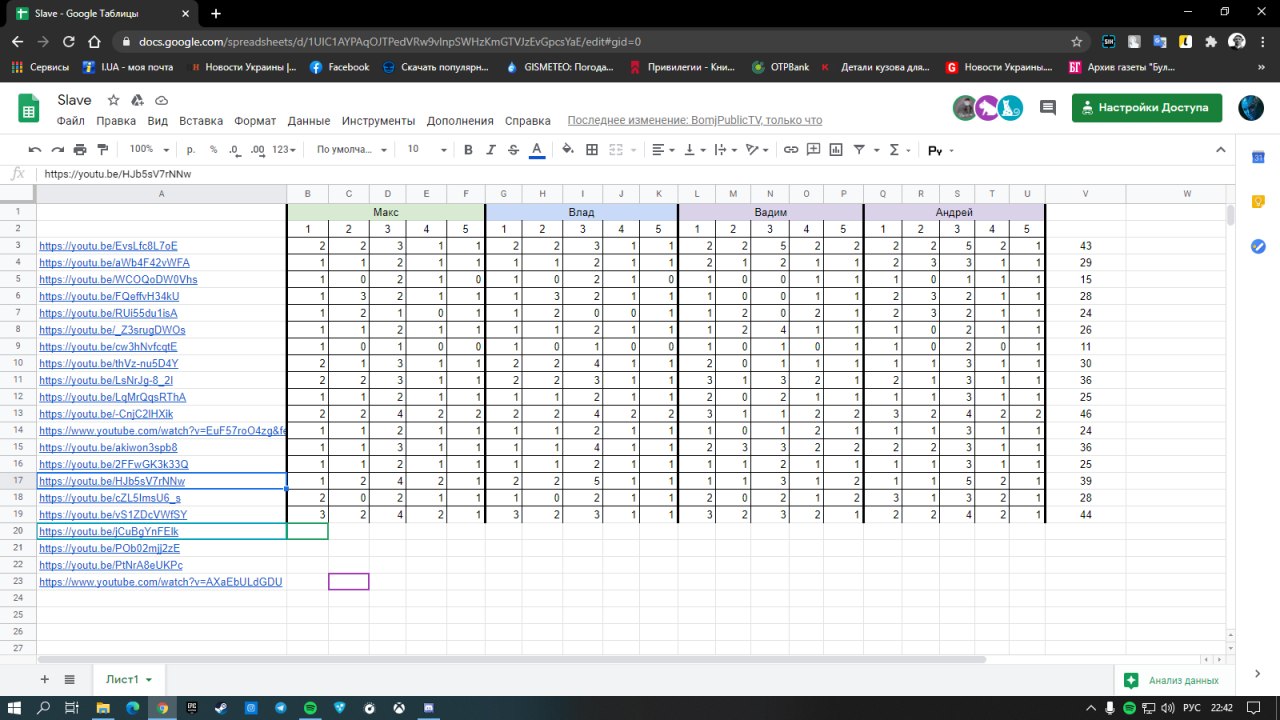Open comment history

tap(1048, 108)
